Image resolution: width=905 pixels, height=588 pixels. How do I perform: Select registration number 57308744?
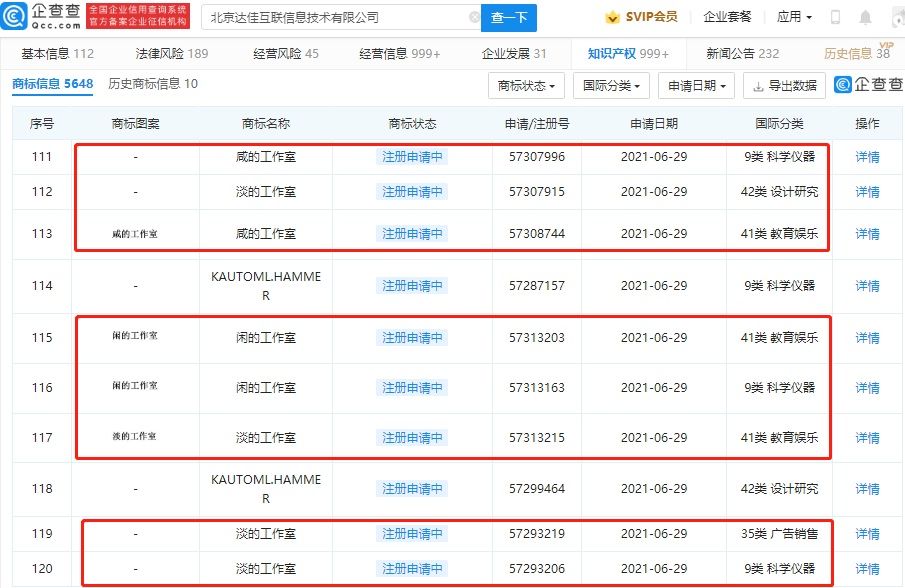537,234
